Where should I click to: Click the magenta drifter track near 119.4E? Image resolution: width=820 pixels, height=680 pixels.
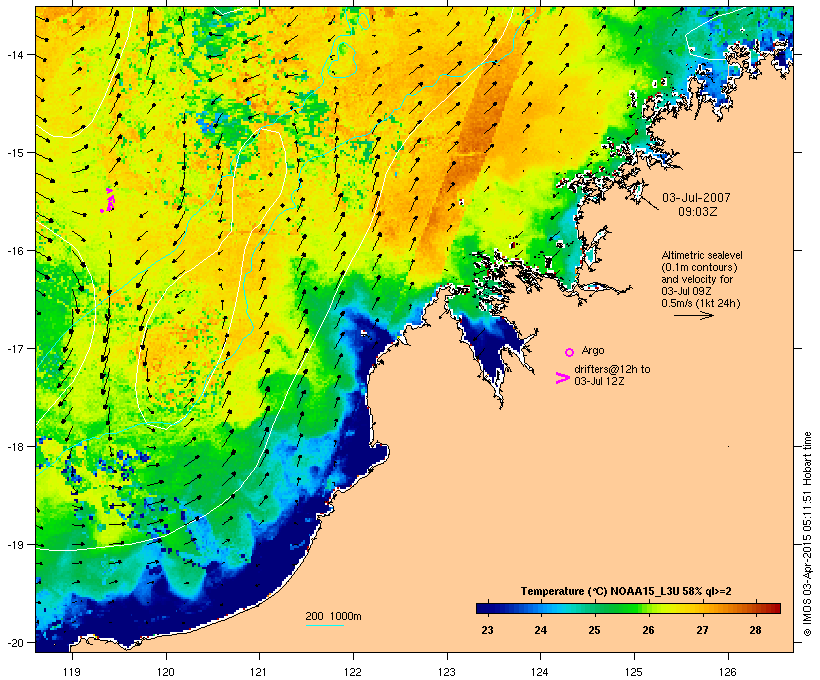pyautogui.click(x=108, y=201)
